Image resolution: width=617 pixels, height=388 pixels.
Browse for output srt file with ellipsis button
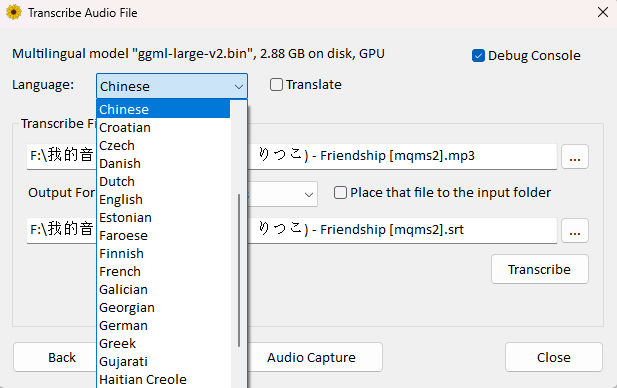coord(575,231)
